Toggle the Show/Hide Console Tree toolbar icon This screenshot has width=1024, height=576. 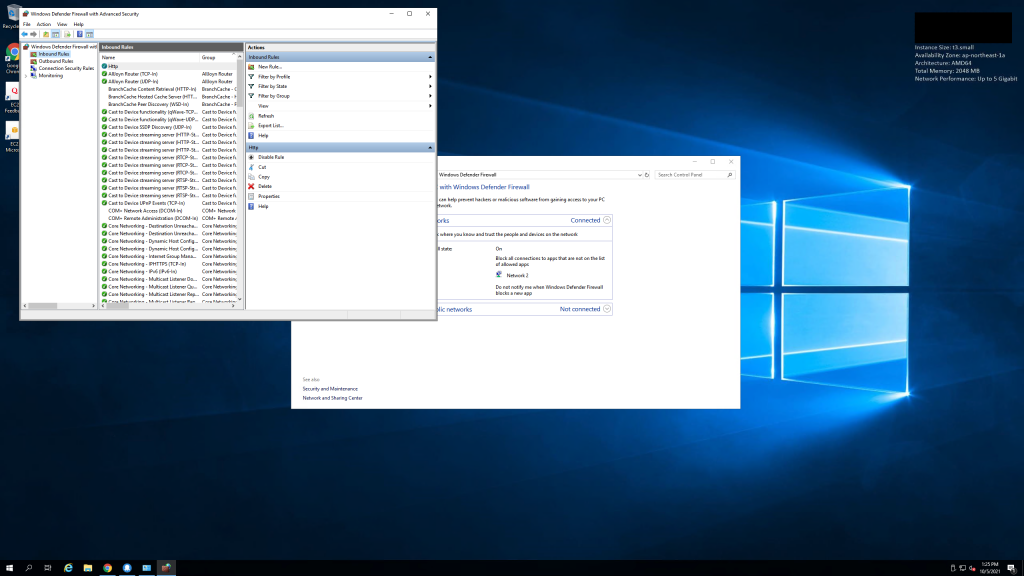[x=56, y=34]
